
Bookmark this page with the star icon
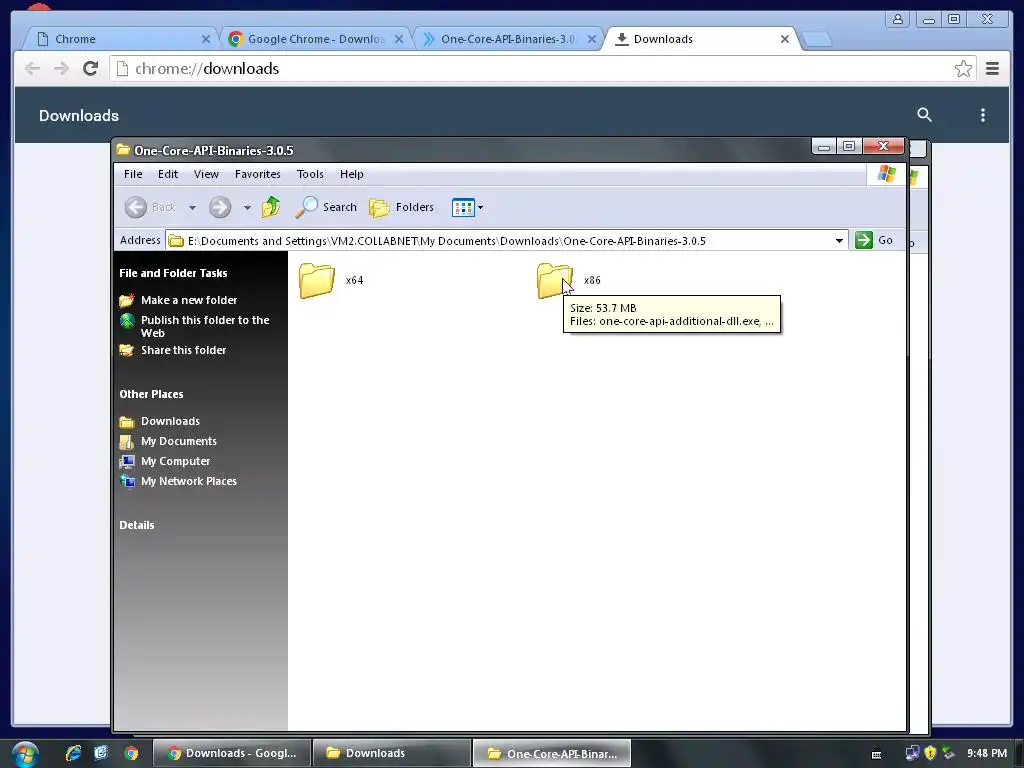[963, 69]
